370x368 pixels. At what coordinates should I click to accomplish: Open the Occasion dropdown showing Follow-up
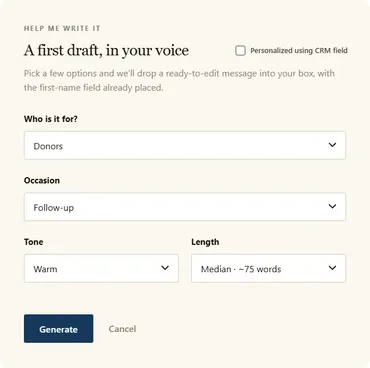(185, 207)
